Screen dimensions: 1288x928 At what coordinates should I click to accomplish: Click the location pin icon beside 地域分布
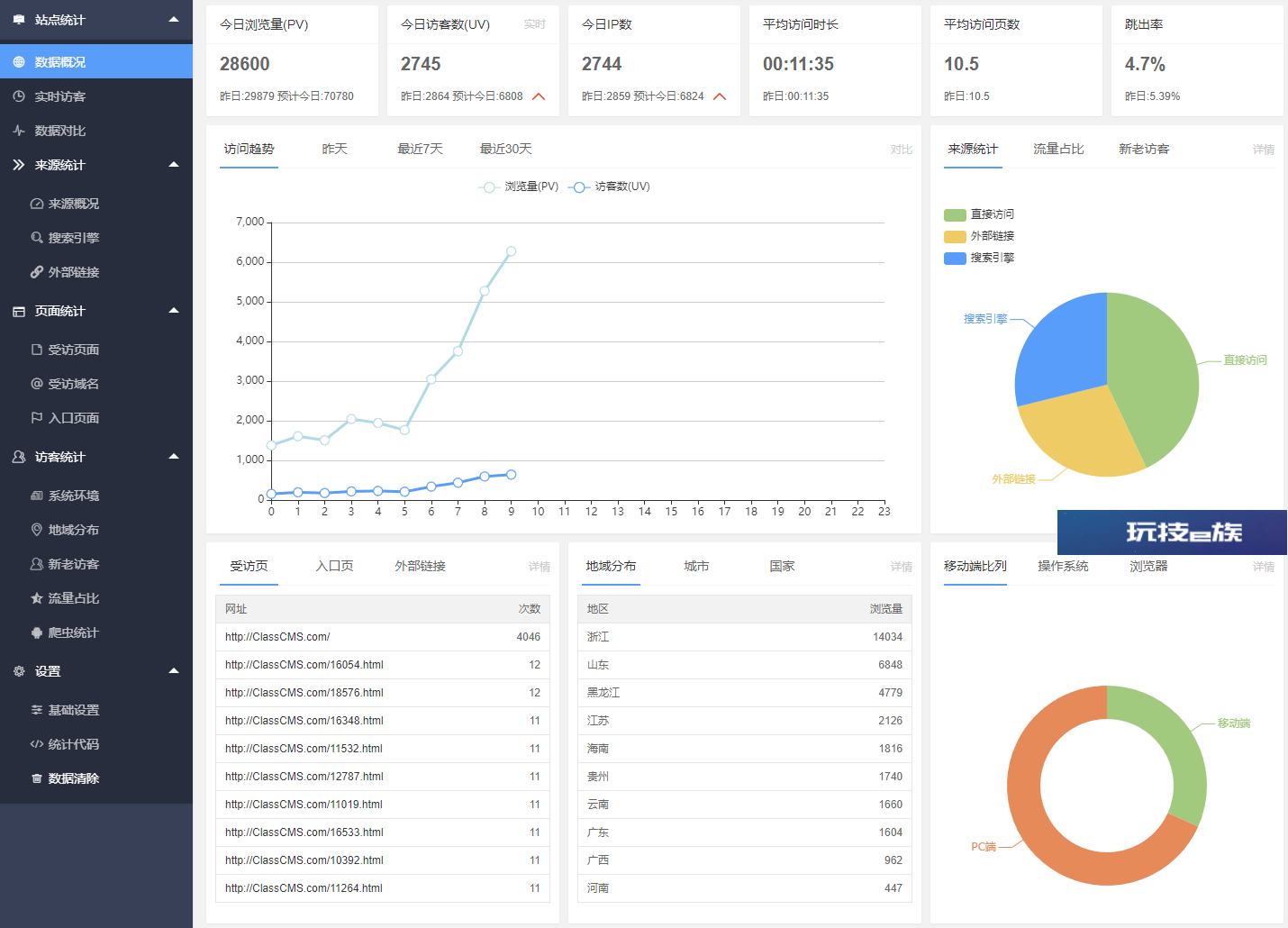[37, 530]
